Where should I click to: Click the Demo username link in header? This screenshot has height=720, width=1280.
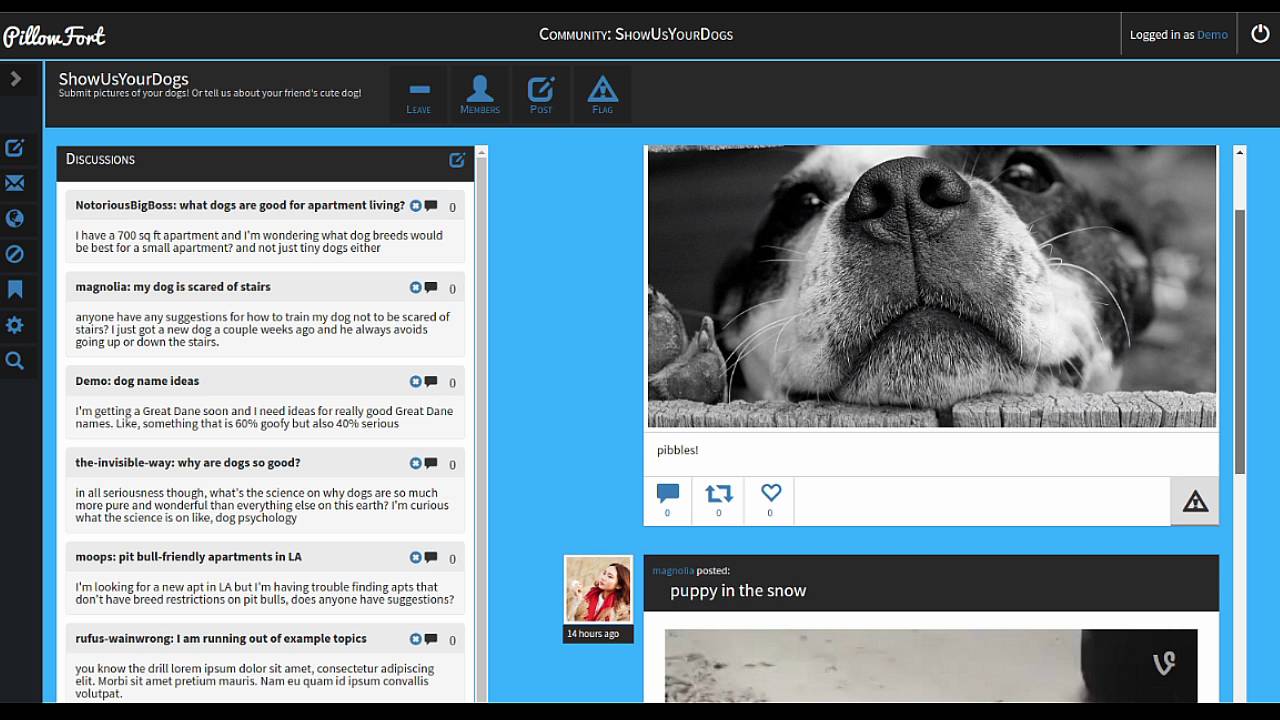point(1212,35)
